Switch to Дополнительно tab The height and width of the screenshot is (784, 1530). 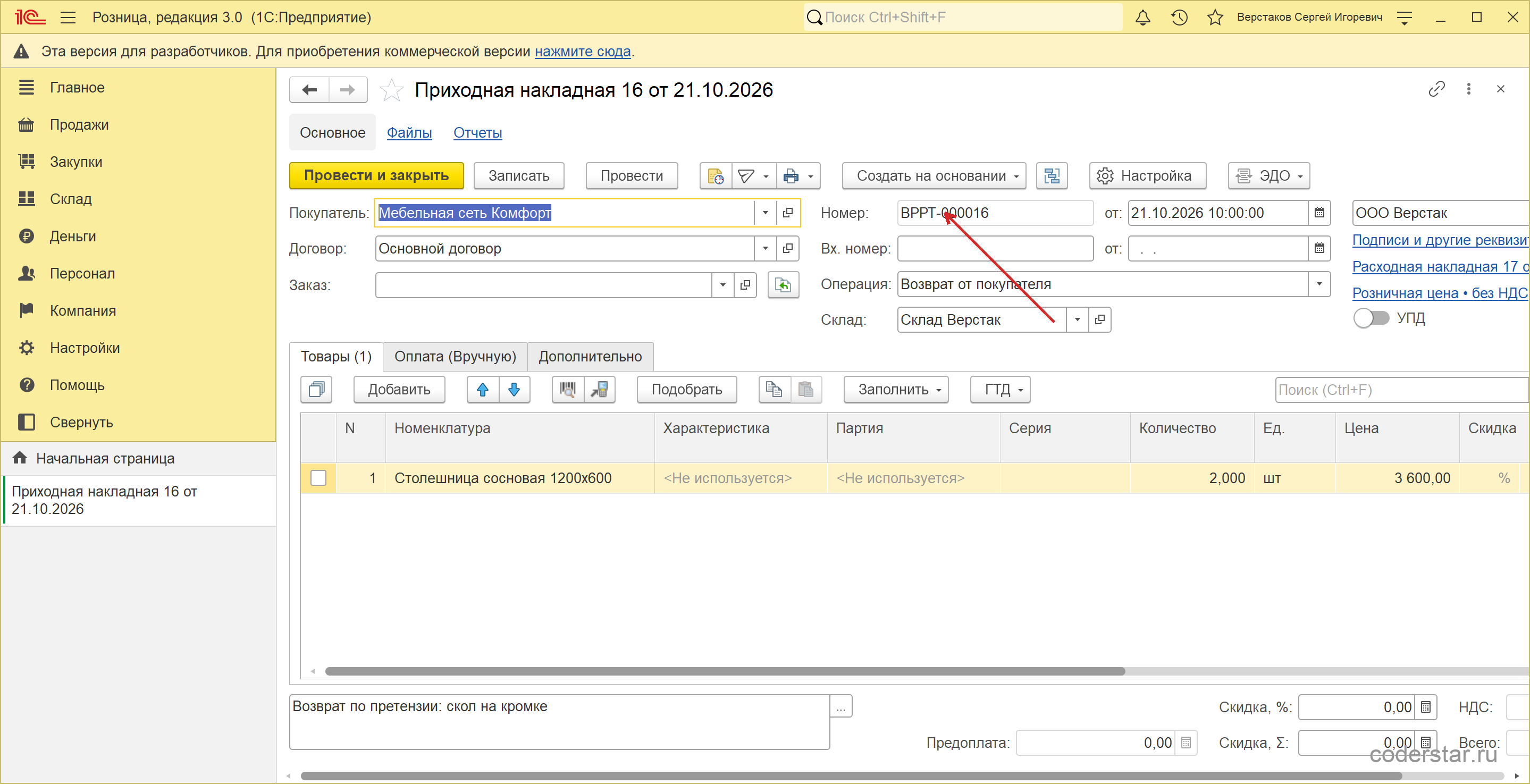point(590,356)
